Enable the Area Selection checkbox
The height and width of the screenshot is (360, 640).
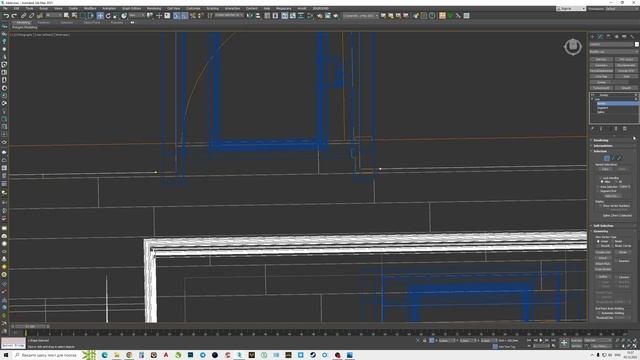[598, 187]
